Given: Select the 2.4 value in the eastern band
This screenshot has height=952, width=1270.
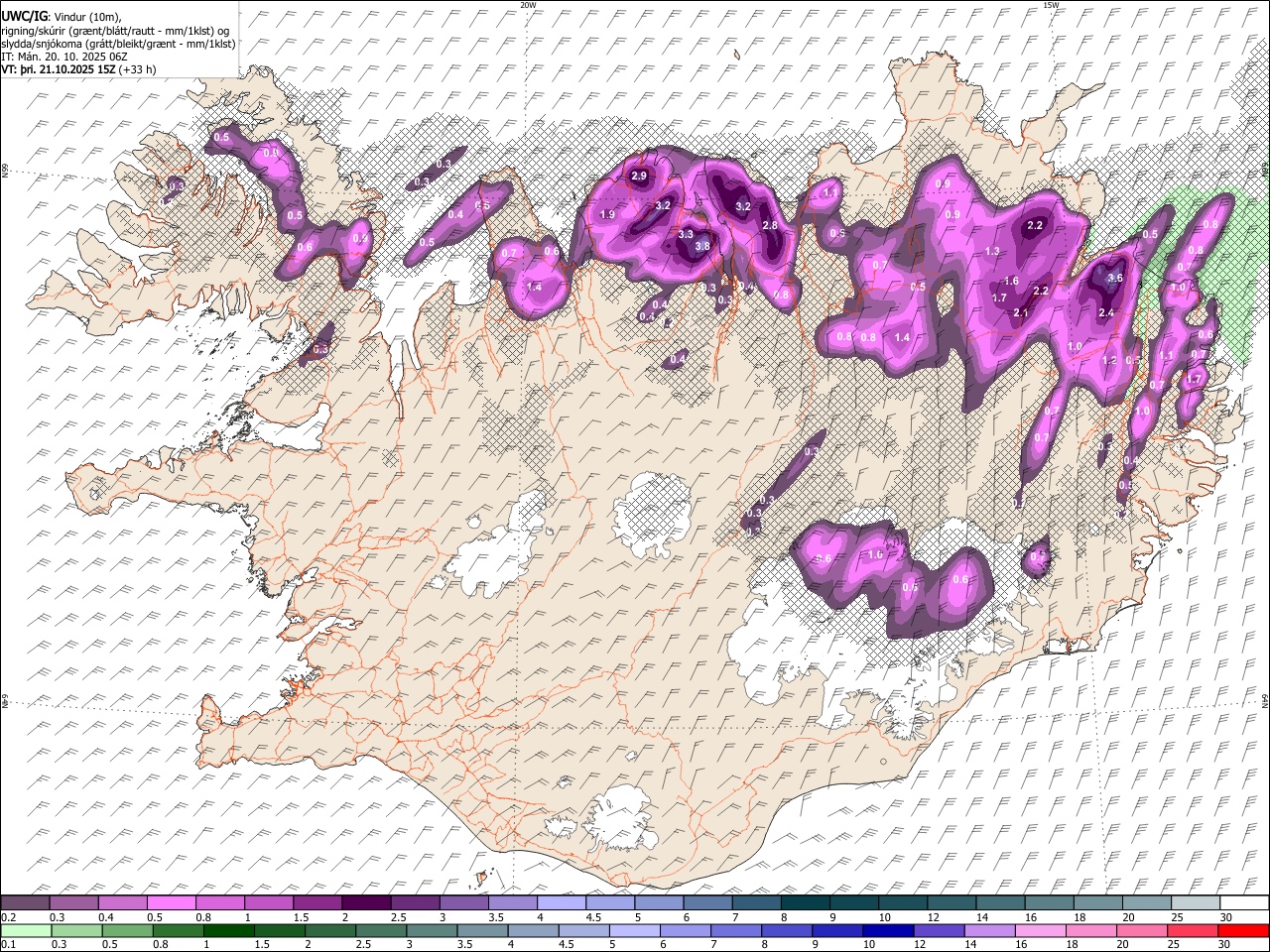Looking at the screenshot, I should pyautogui.click(x=1107, y=313).
